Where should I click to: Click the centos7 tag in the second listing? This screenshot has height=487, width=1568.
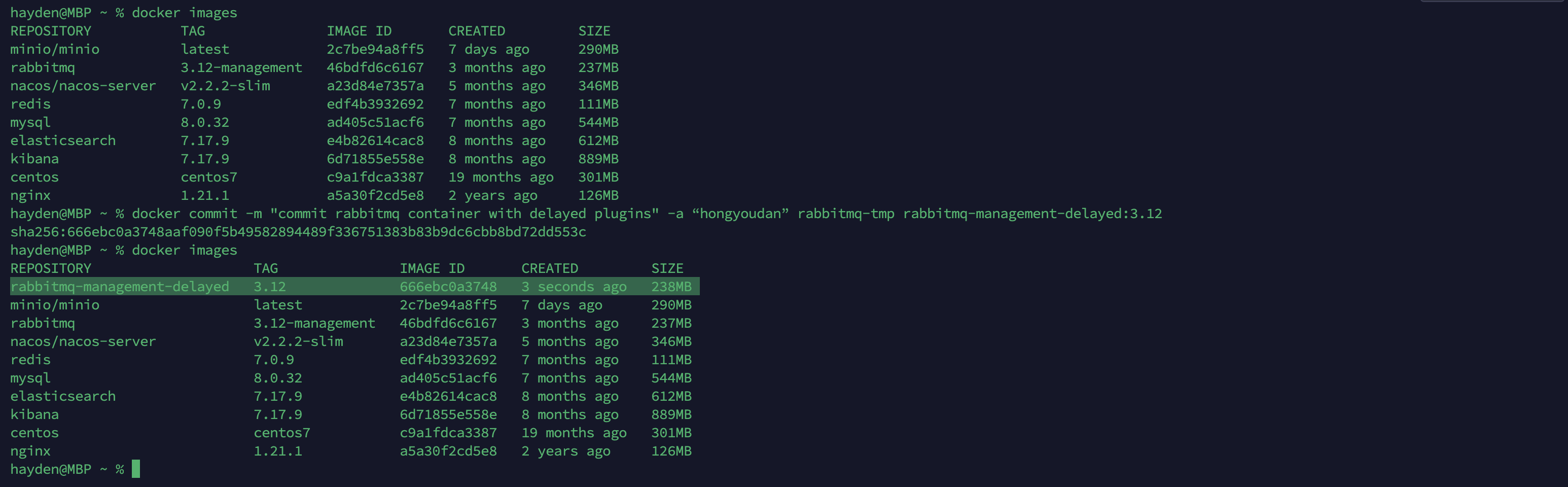click(x=282, y=433)
